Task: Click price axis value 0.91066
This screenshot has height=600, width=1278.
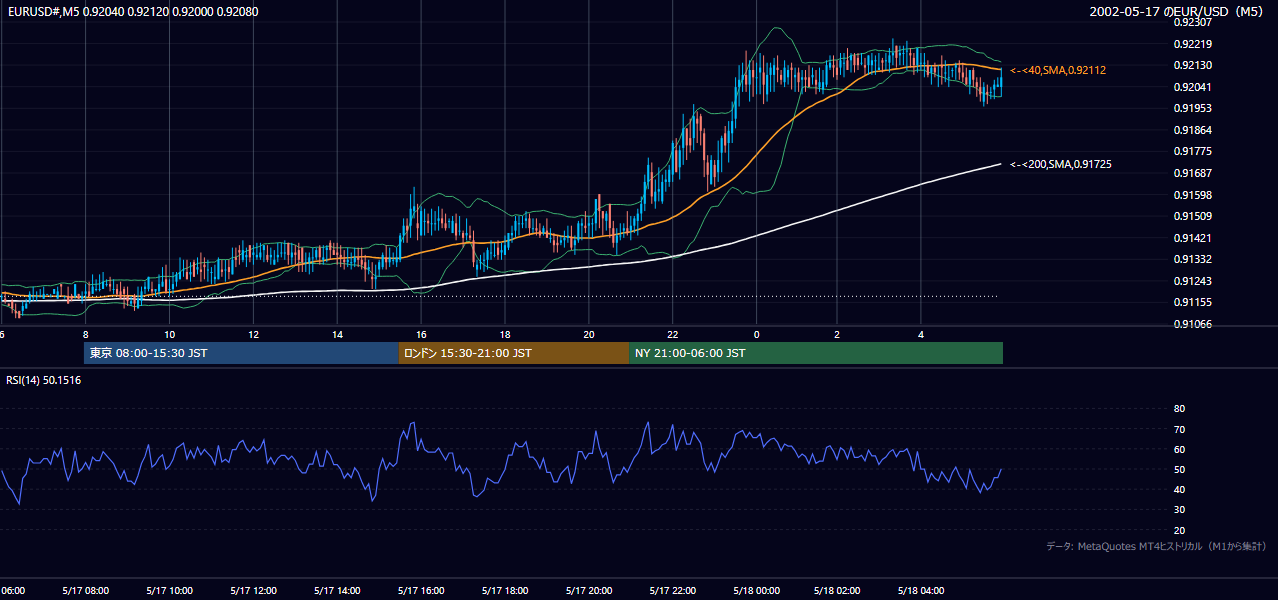Action: pos(1193,324)
